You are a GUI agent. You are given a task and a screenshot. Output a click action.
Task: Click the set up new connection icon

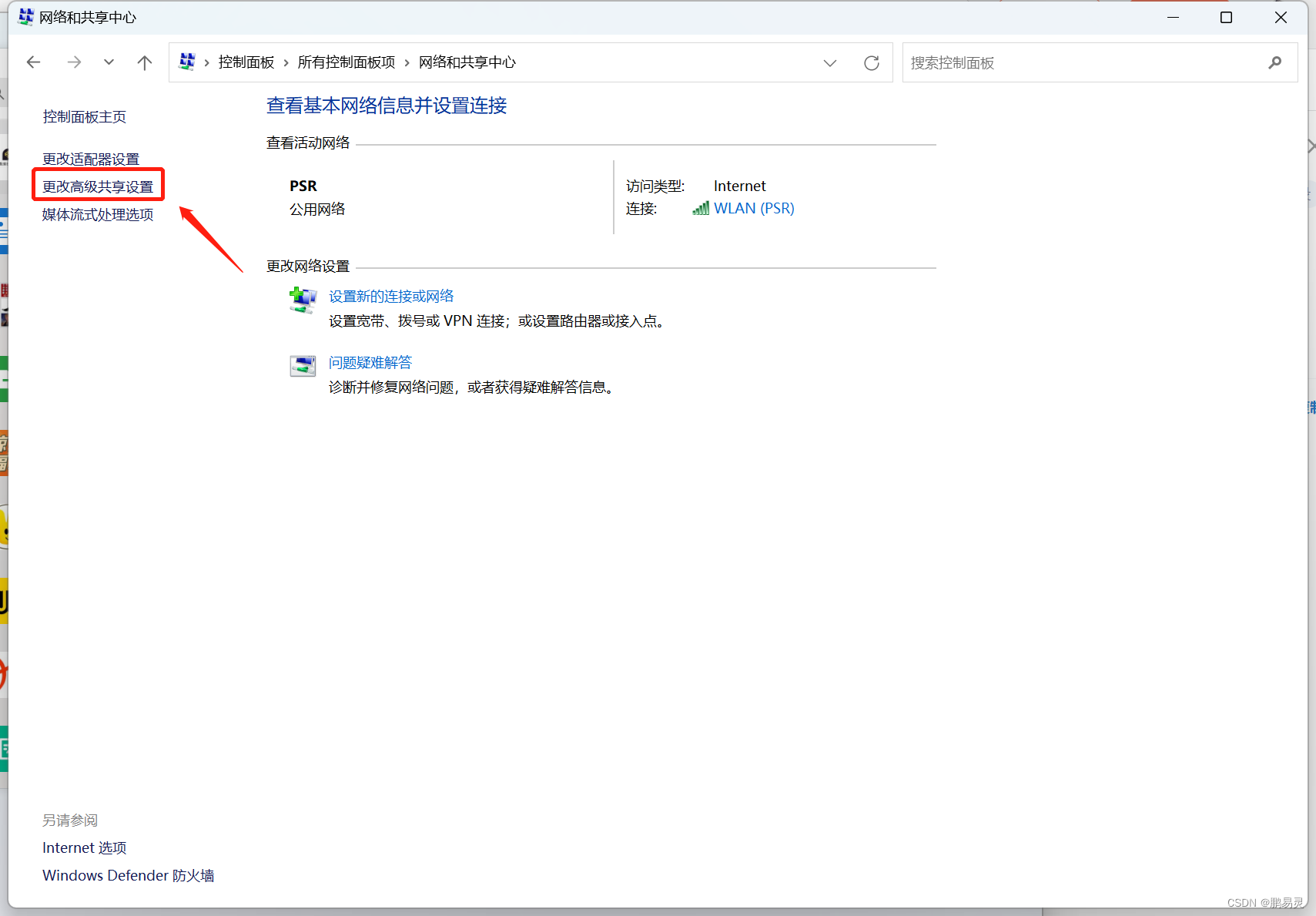point(302,300)
